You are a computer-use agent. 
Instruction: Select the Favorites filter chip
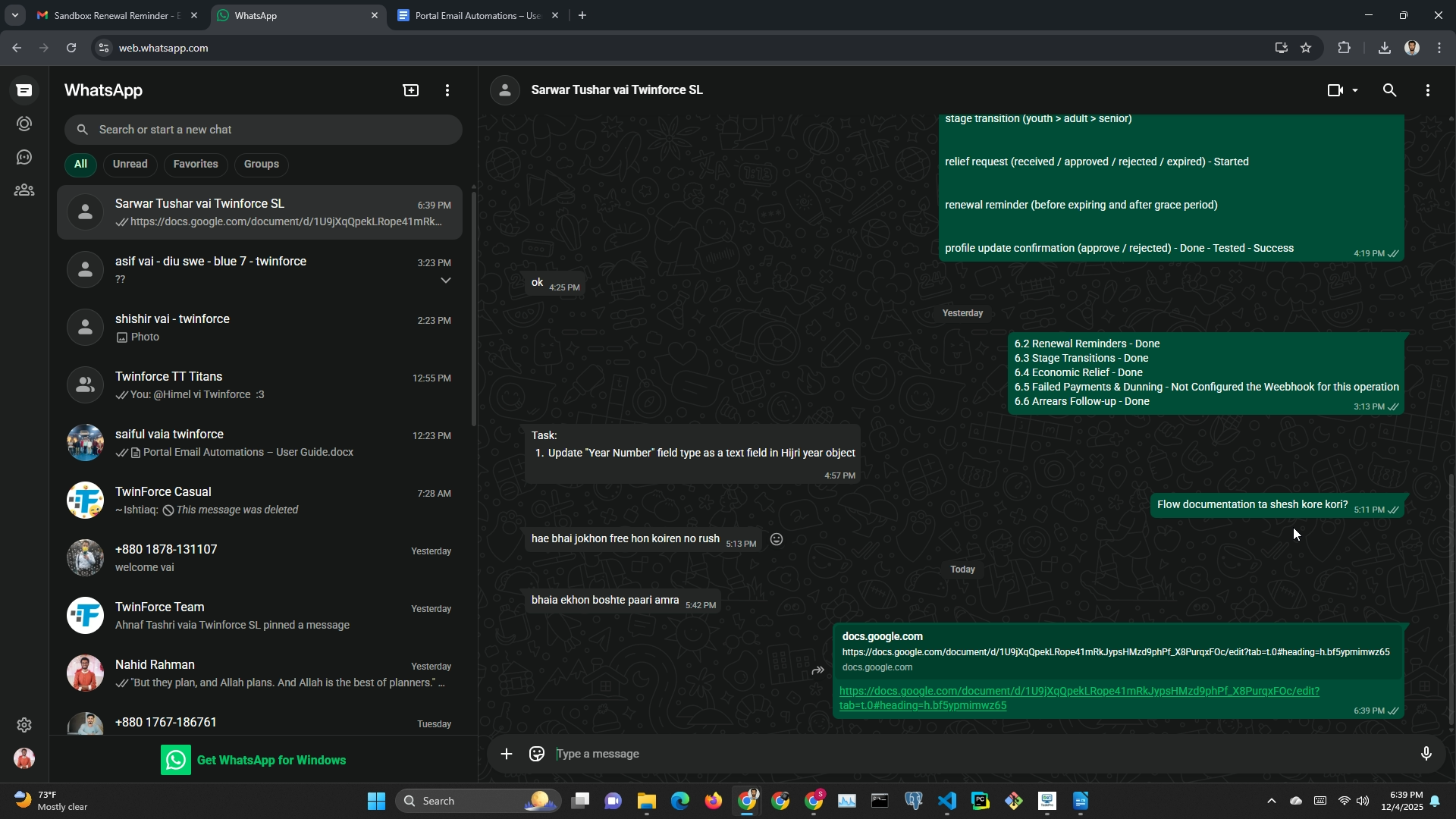(x=195, y=164)
